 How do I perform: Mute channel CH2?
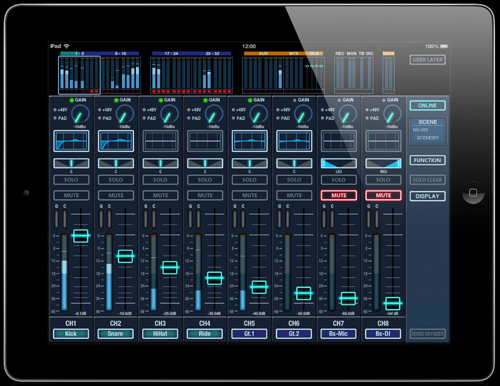point(116,195)
